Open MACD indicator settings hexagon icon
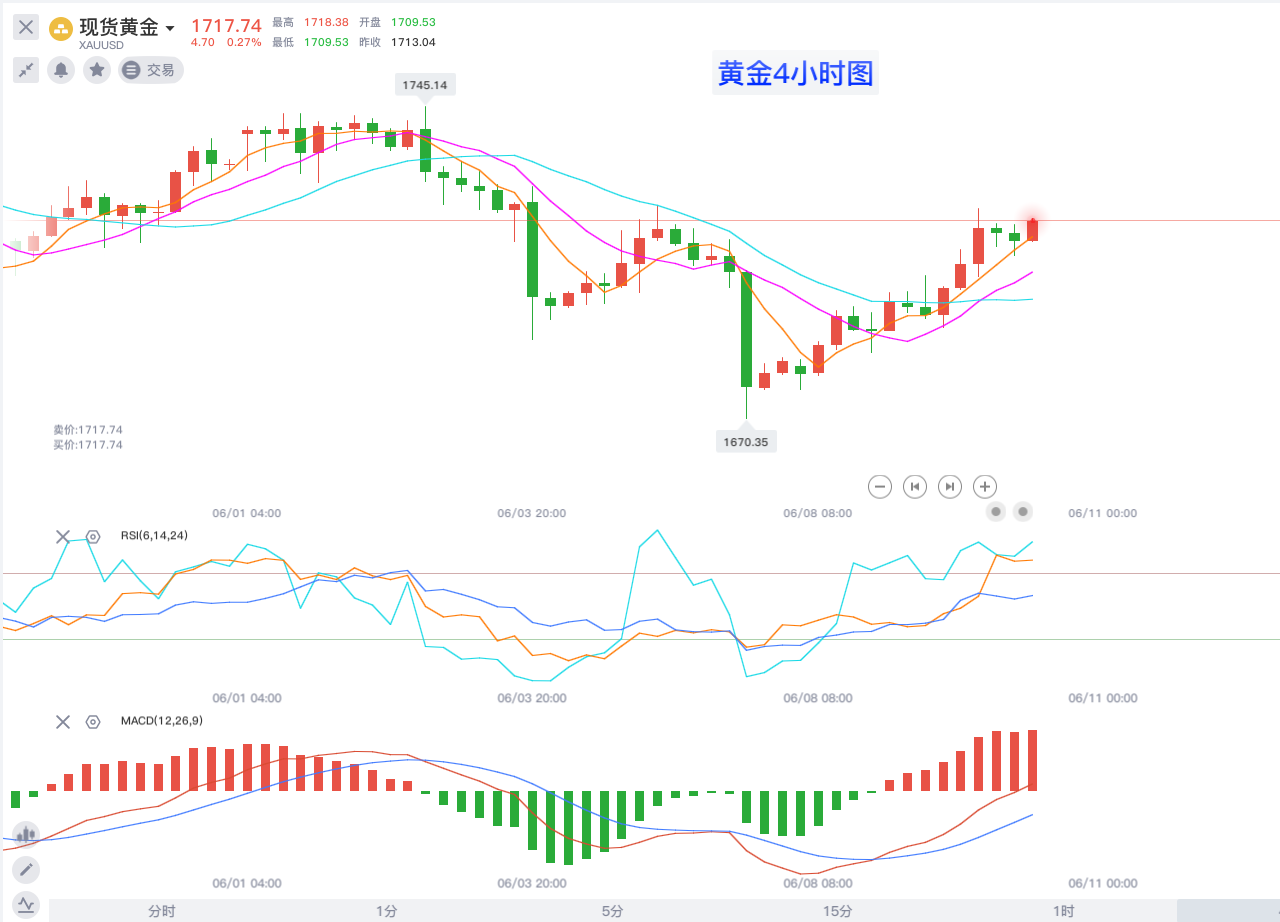 pos(93,721)
